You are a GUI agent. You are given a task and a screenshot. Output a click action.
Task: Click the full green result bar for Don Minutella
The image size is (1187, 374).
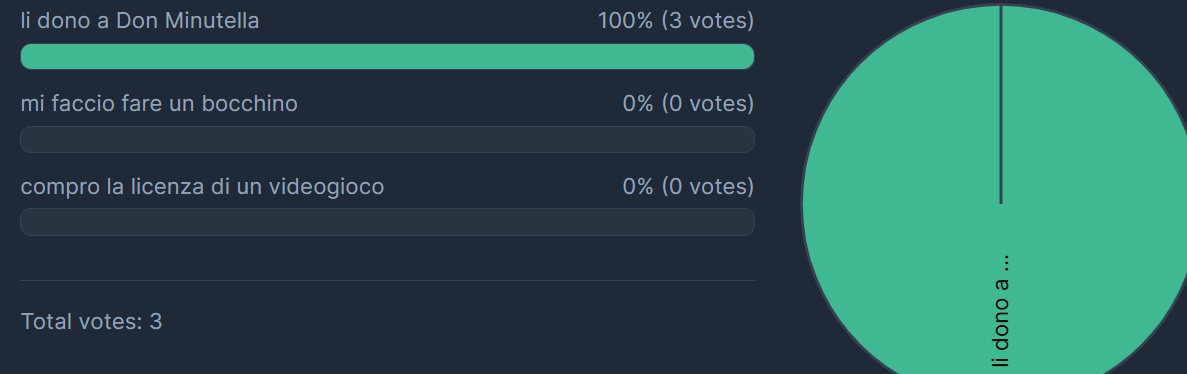[x=387, y=57]
